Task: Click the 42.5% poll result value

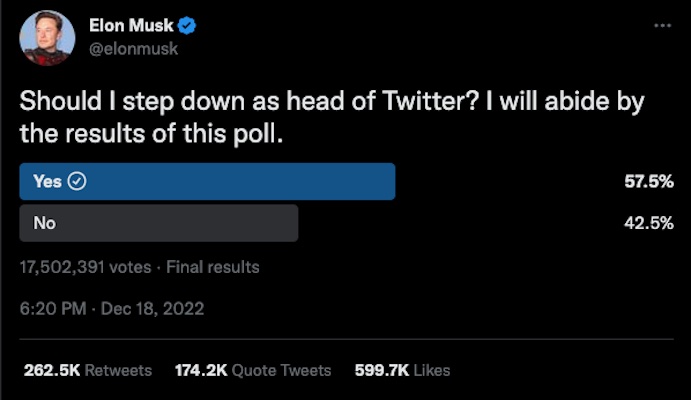Action: (647, 224)
